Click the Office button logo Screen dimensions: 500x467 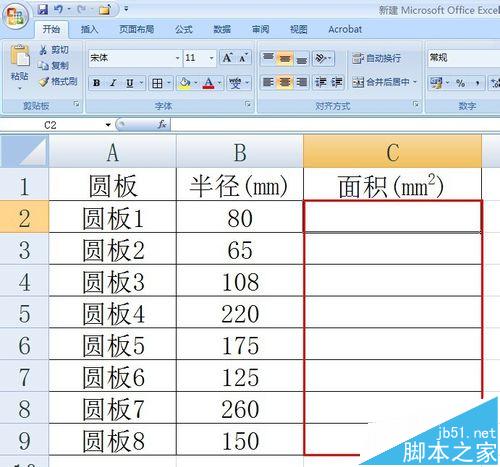(16, 16)
